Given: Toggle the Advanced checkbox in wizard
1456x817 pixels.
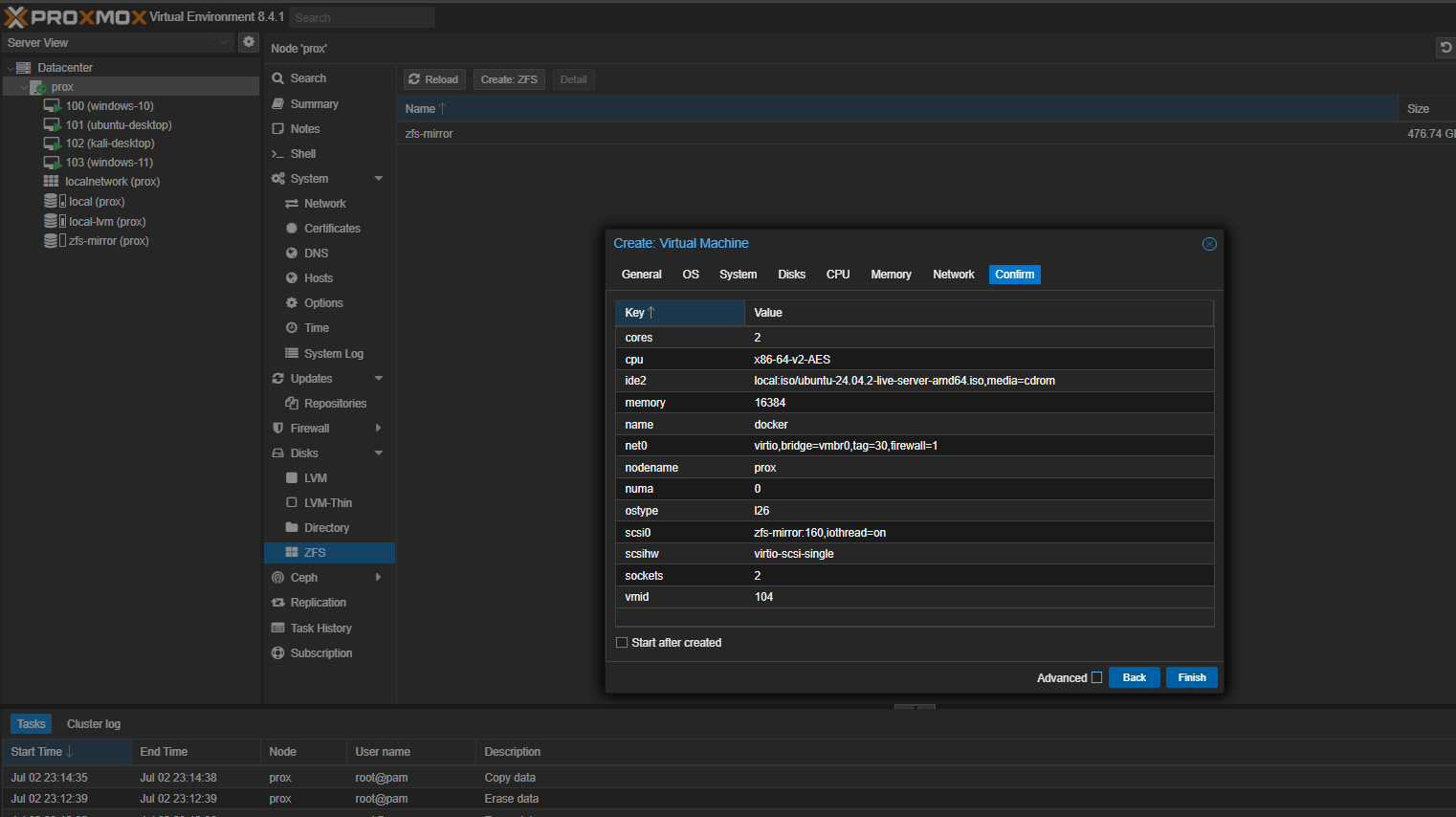Looking at the screenshot, I should [x=1096, y=678].
